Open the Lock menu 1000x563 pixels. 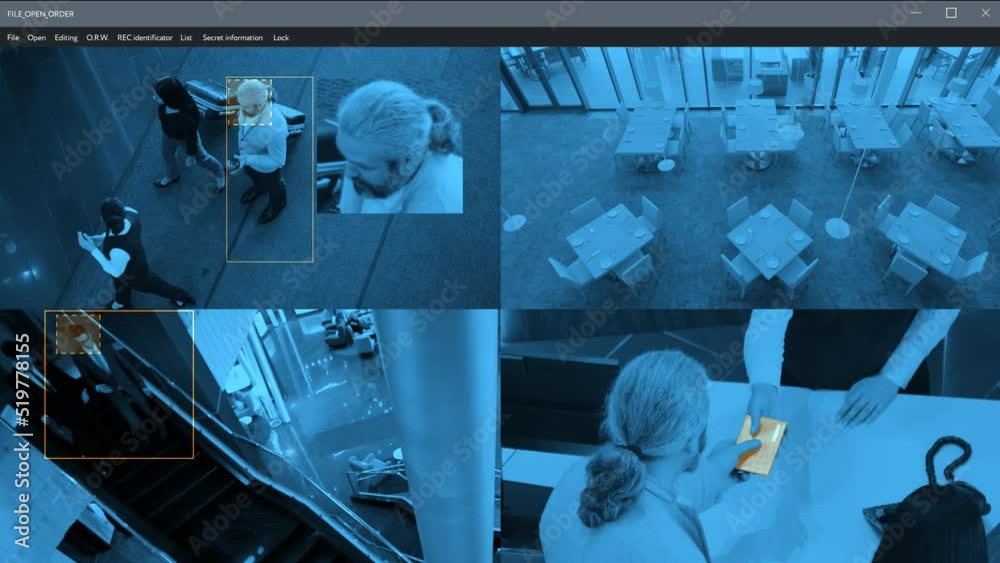pos(281,38)
